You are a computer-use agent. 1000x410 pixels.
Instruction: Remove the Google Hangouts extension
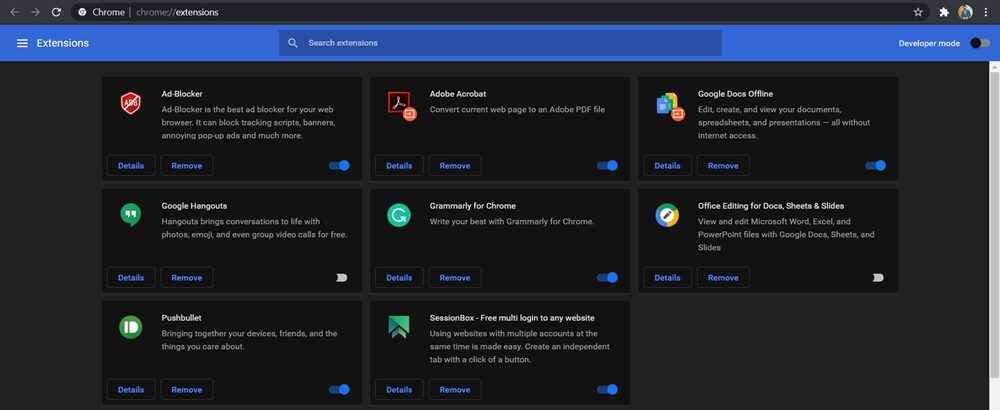pyautogui.click(x=187, y=278)
